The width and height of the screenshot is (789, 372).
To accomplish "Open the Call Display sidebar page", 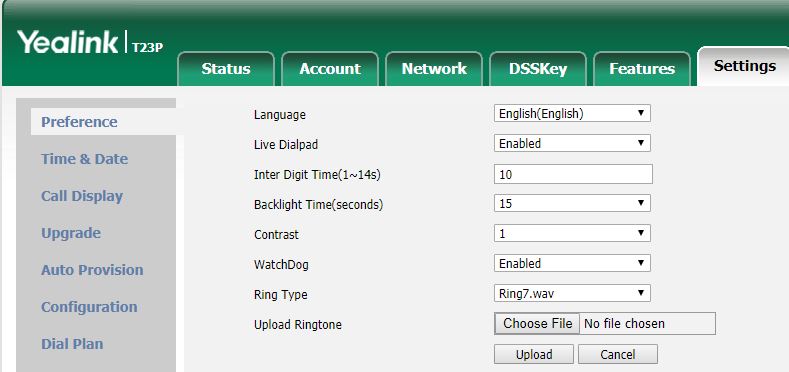I will (82, 196).
